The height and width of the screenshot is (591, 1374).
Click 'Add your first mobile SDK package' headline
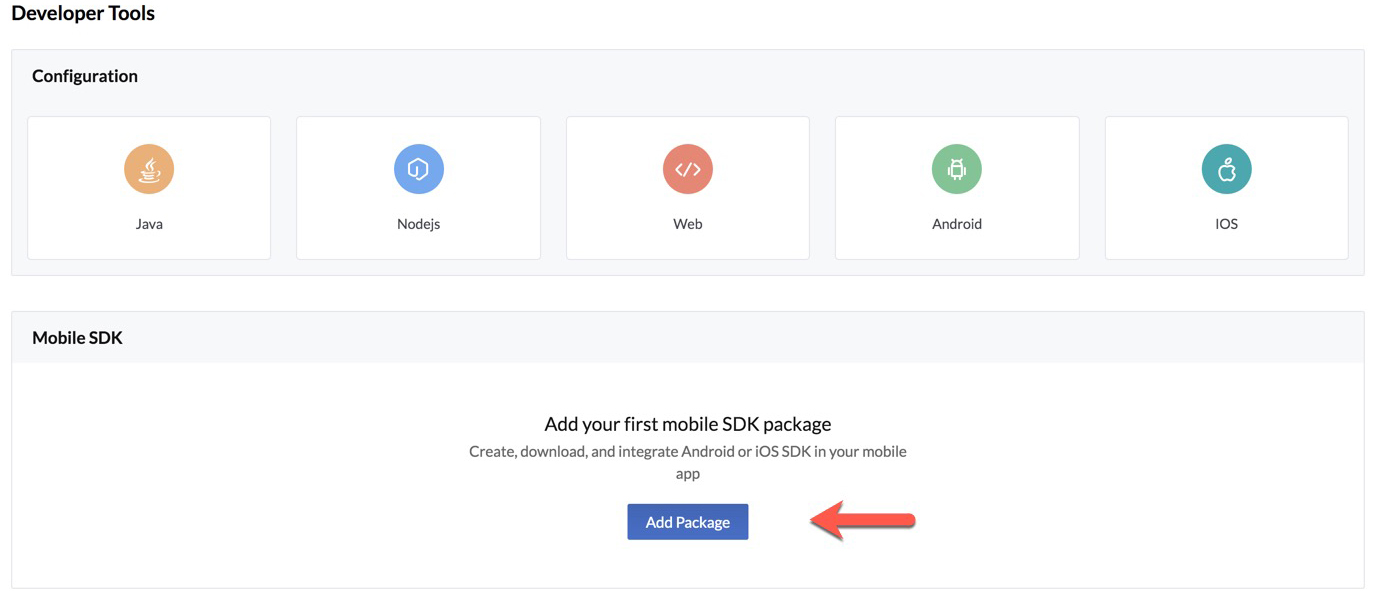coord(687,424)
